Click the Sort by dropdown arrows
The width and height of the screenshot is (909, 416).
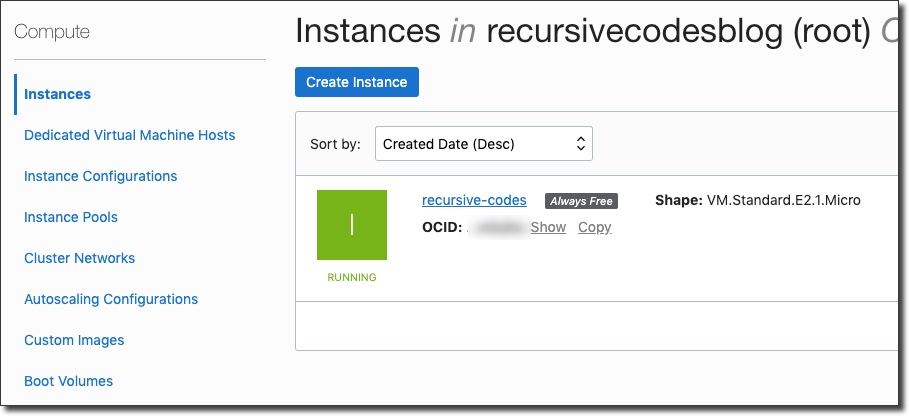tap(580, 144)
